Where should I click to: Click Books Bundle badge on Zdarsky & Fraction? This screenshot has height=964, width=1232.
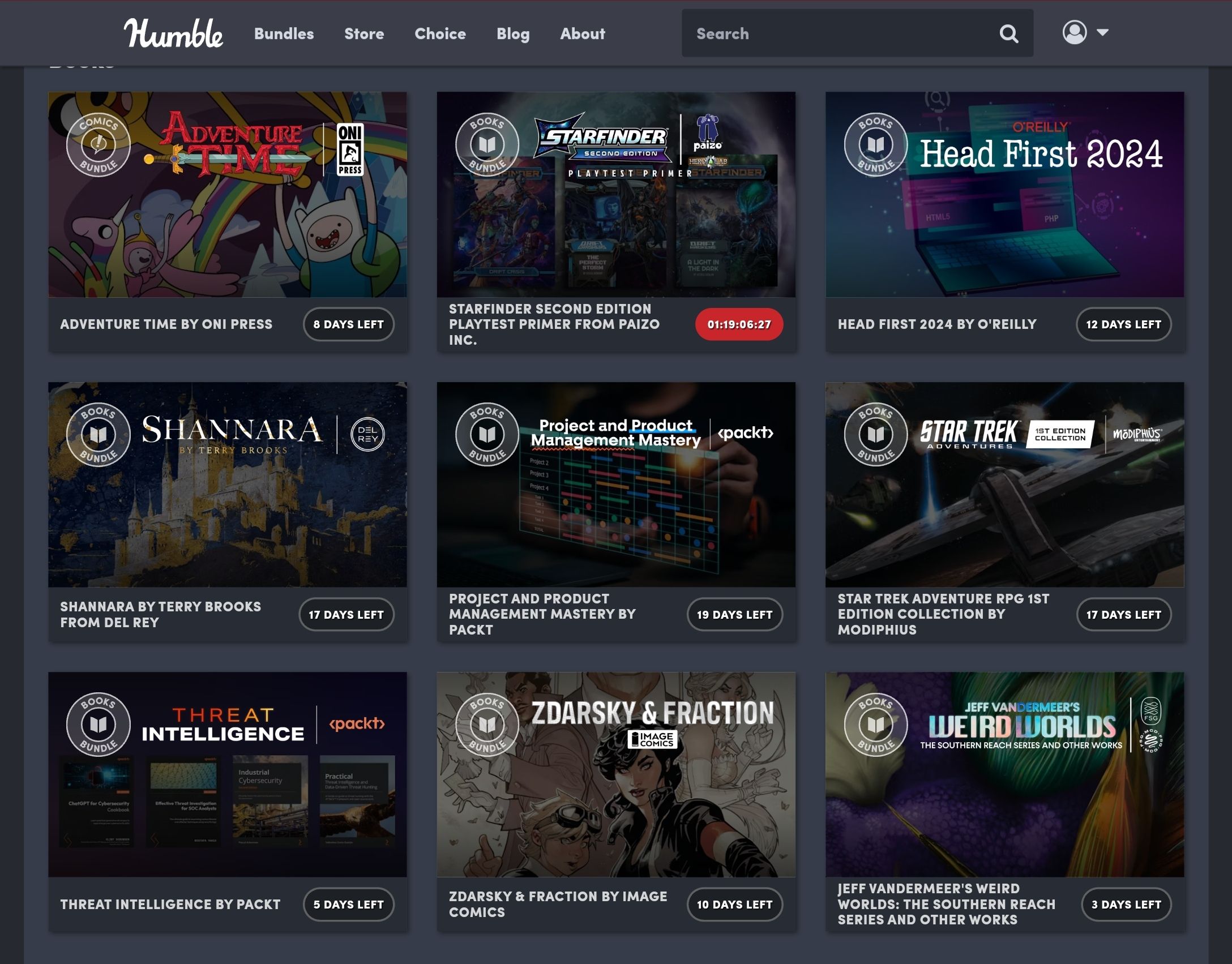pyautogui.click(x=487, y=725)
